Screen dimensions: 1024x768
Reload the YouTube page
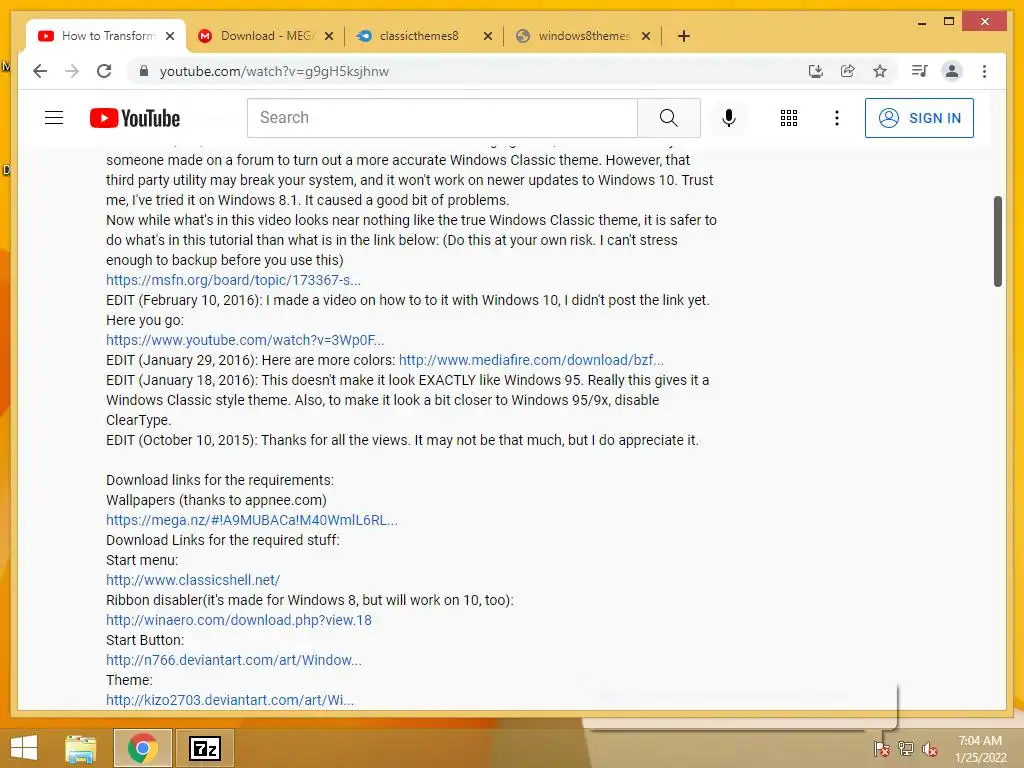(x=104, y=71)
